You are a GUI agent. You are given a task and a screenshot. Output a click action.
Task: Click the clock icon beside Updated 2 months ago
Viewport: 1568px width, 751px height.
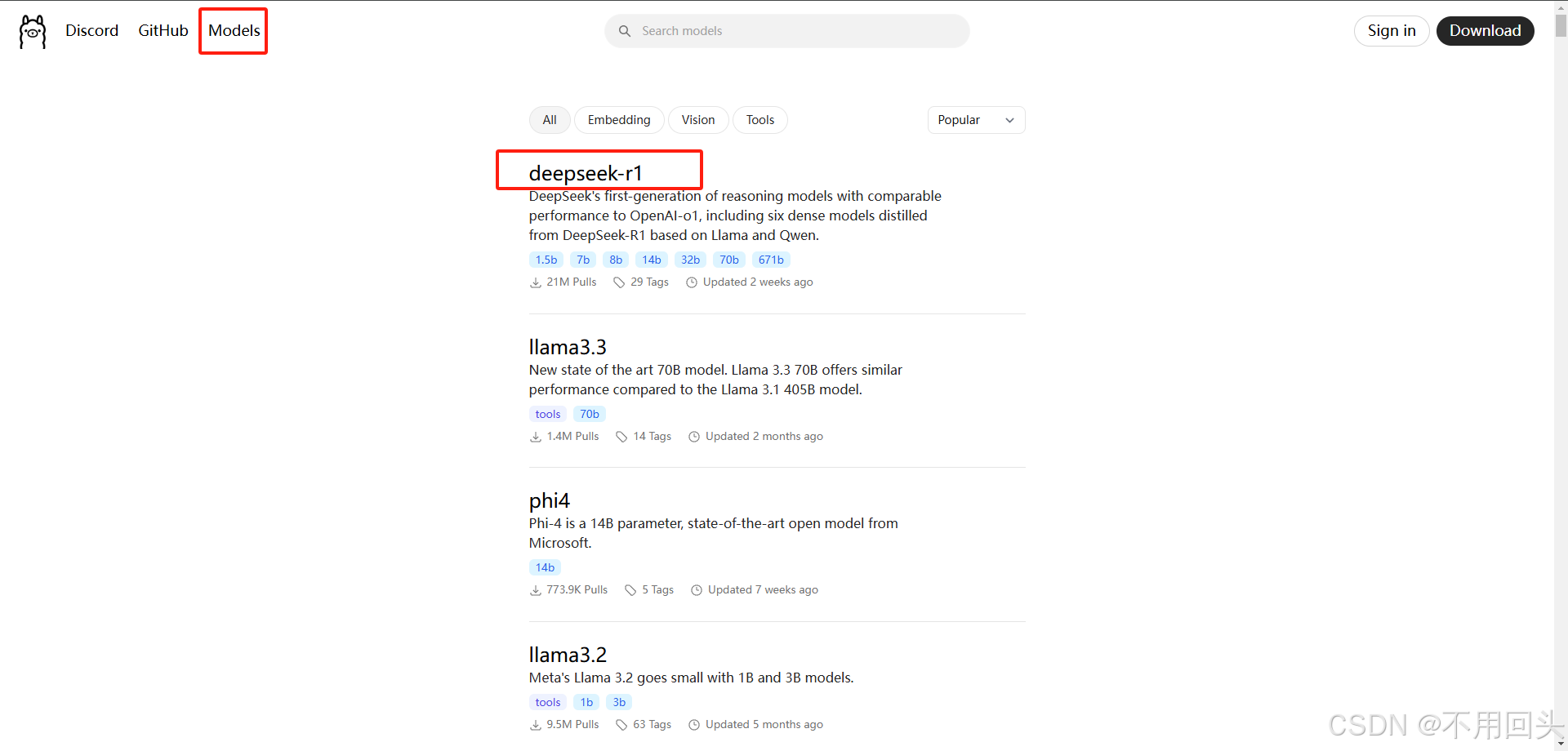[x=694, y=437]
